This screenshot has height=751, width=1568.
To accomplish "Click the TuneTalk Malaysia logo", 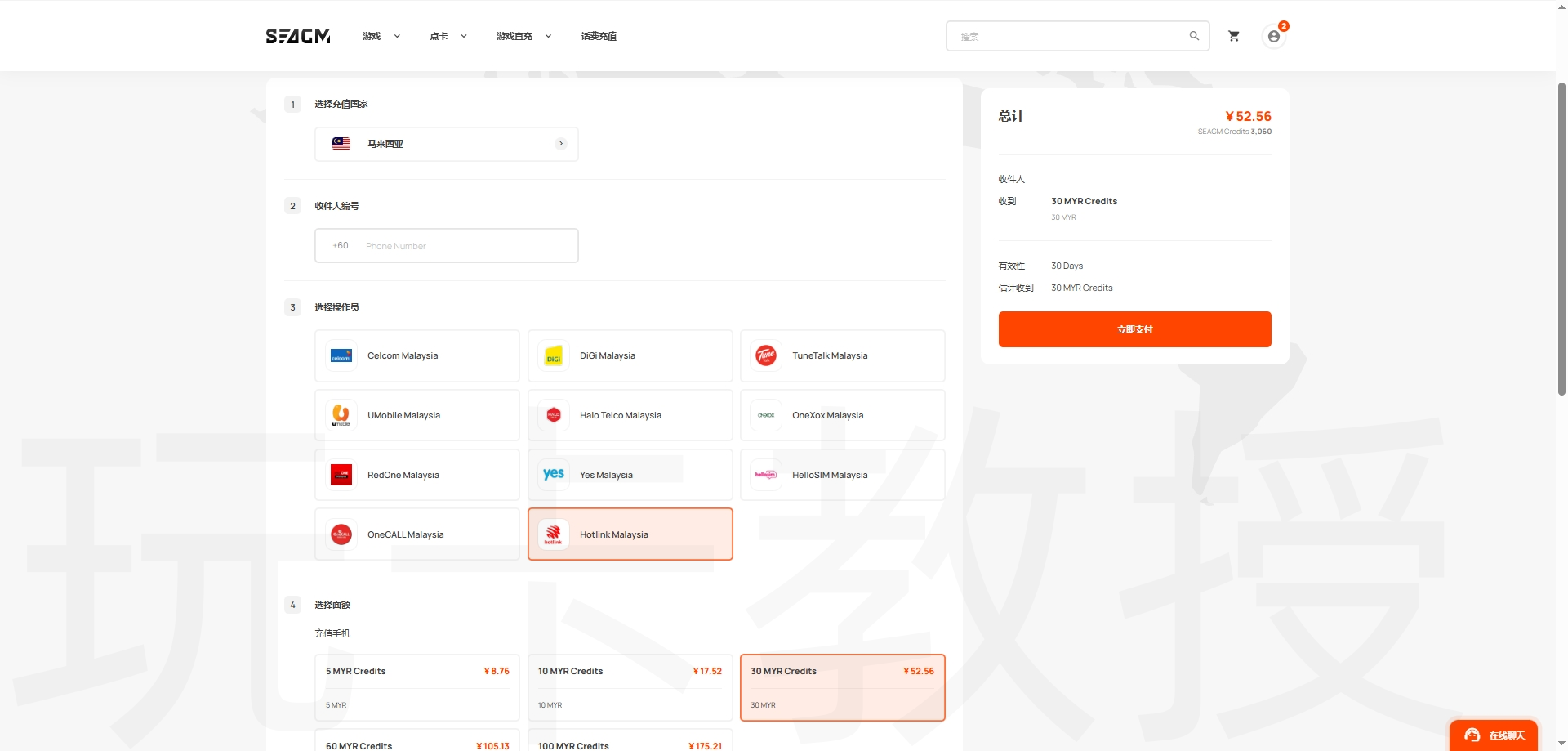I will pyautogui.click(x=766, y=355).
